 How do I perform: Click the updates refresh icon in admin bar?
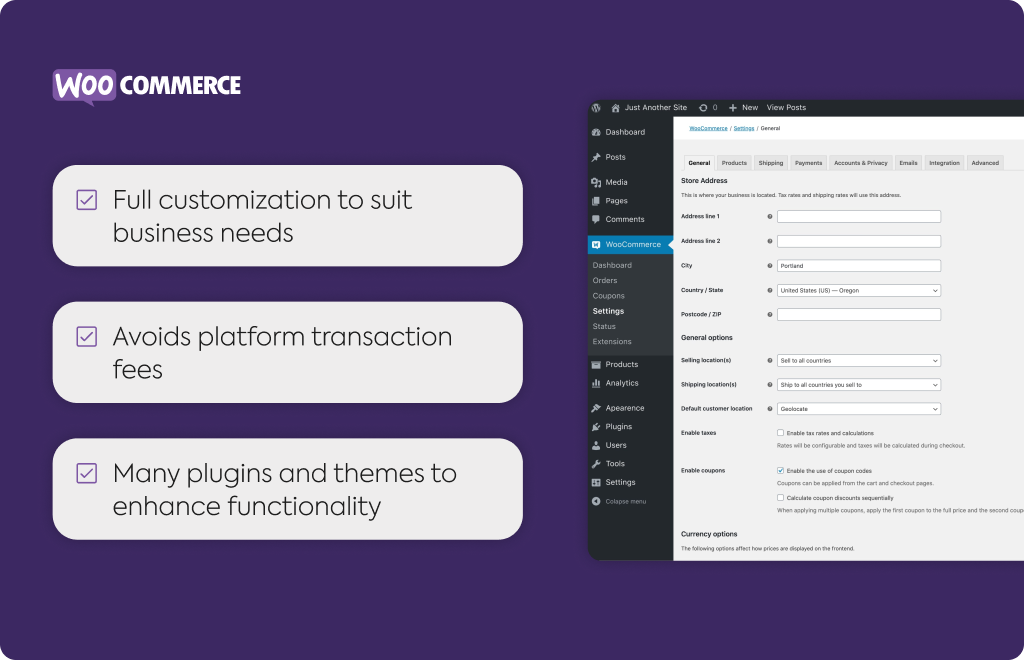tap(703, 108)
